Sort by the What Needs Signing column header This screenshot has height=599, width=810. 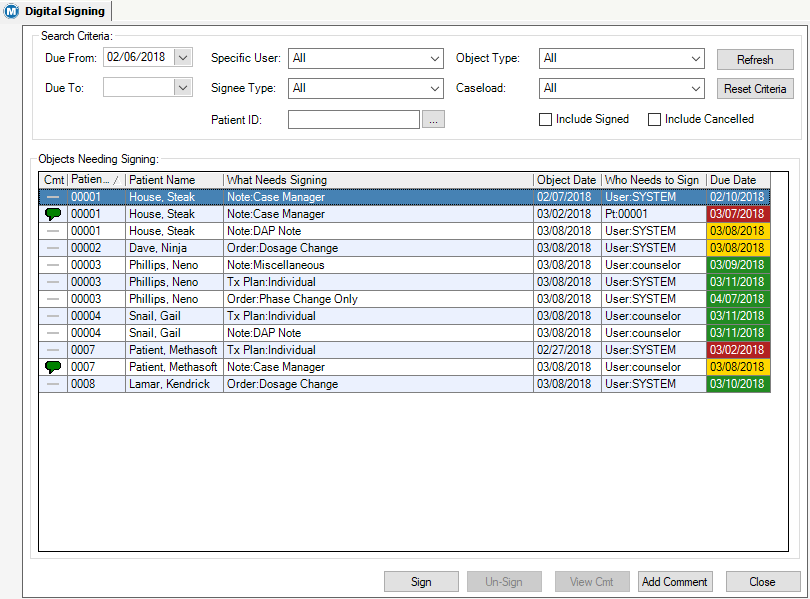378,180
